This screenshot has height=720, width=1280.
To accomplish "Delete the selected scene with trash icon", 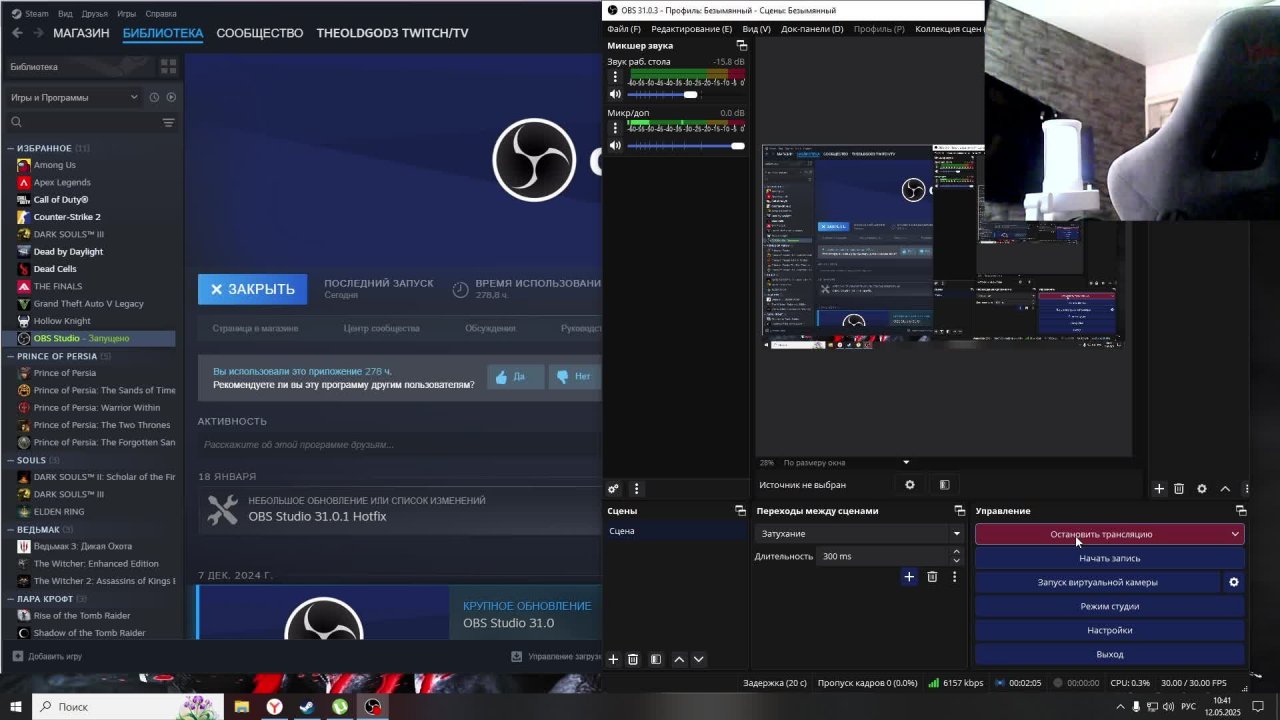I will (633, 659).
